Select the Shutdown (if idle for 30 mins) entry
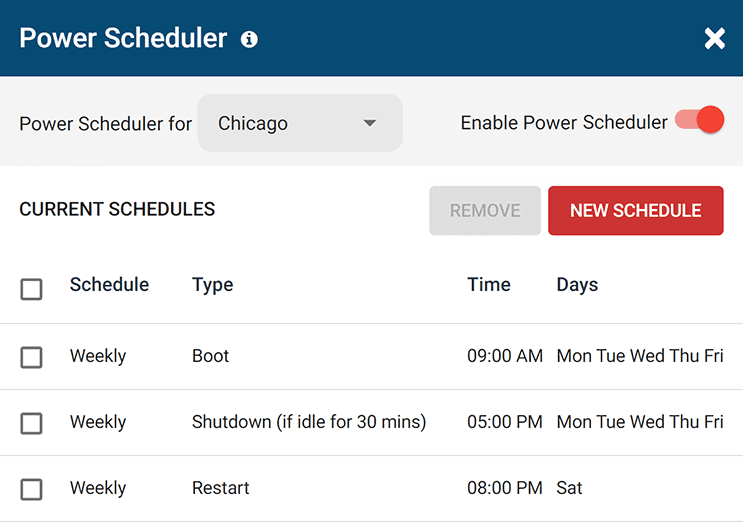This screenshot has width=743, height=522. tap(309, 422)
